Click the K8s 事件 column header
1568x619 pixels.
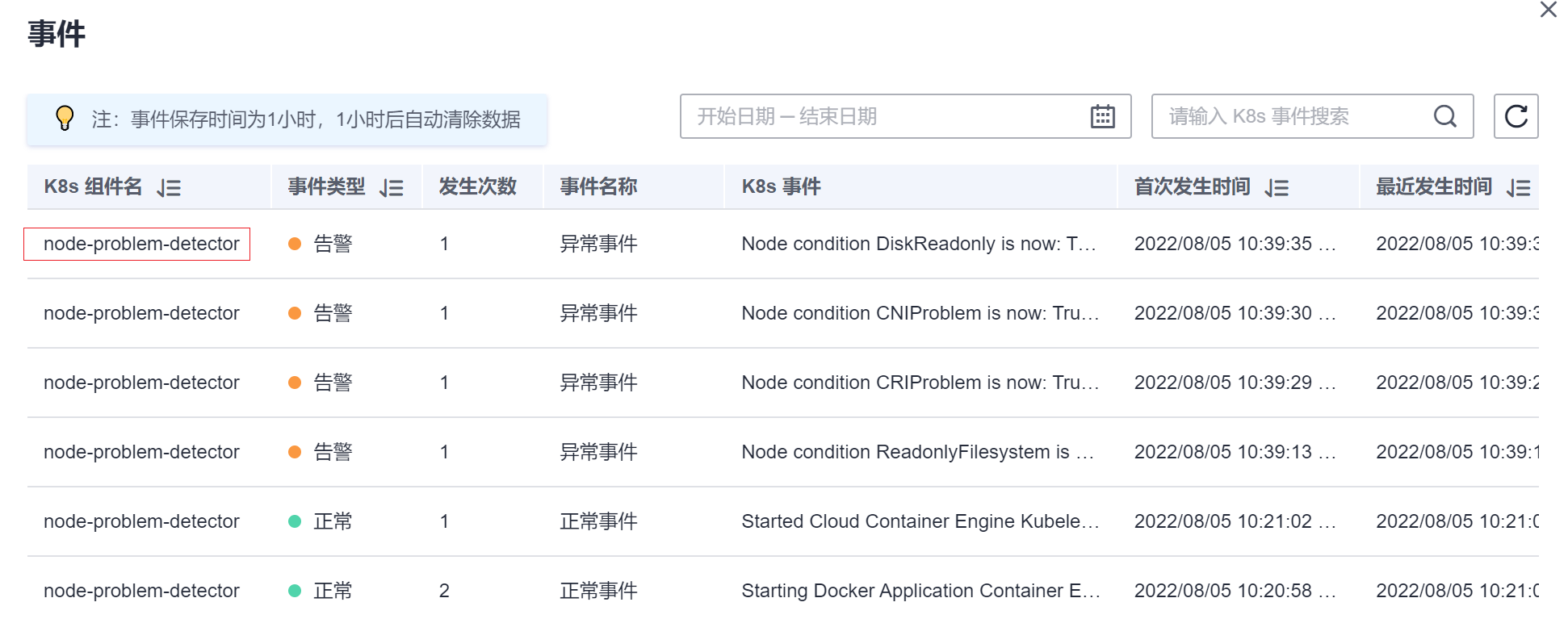pyautogui.click(x=781, y=187)
